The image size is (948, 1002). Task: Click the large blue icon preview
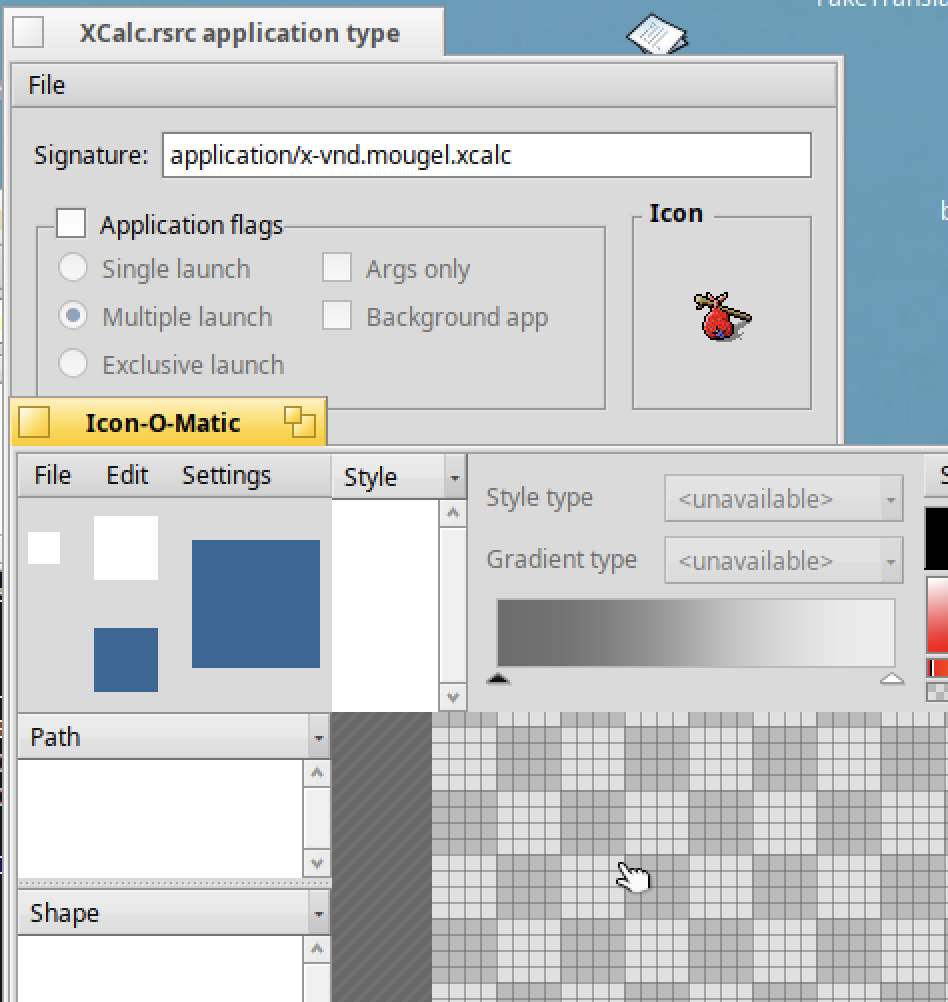(x=255, y=604)
